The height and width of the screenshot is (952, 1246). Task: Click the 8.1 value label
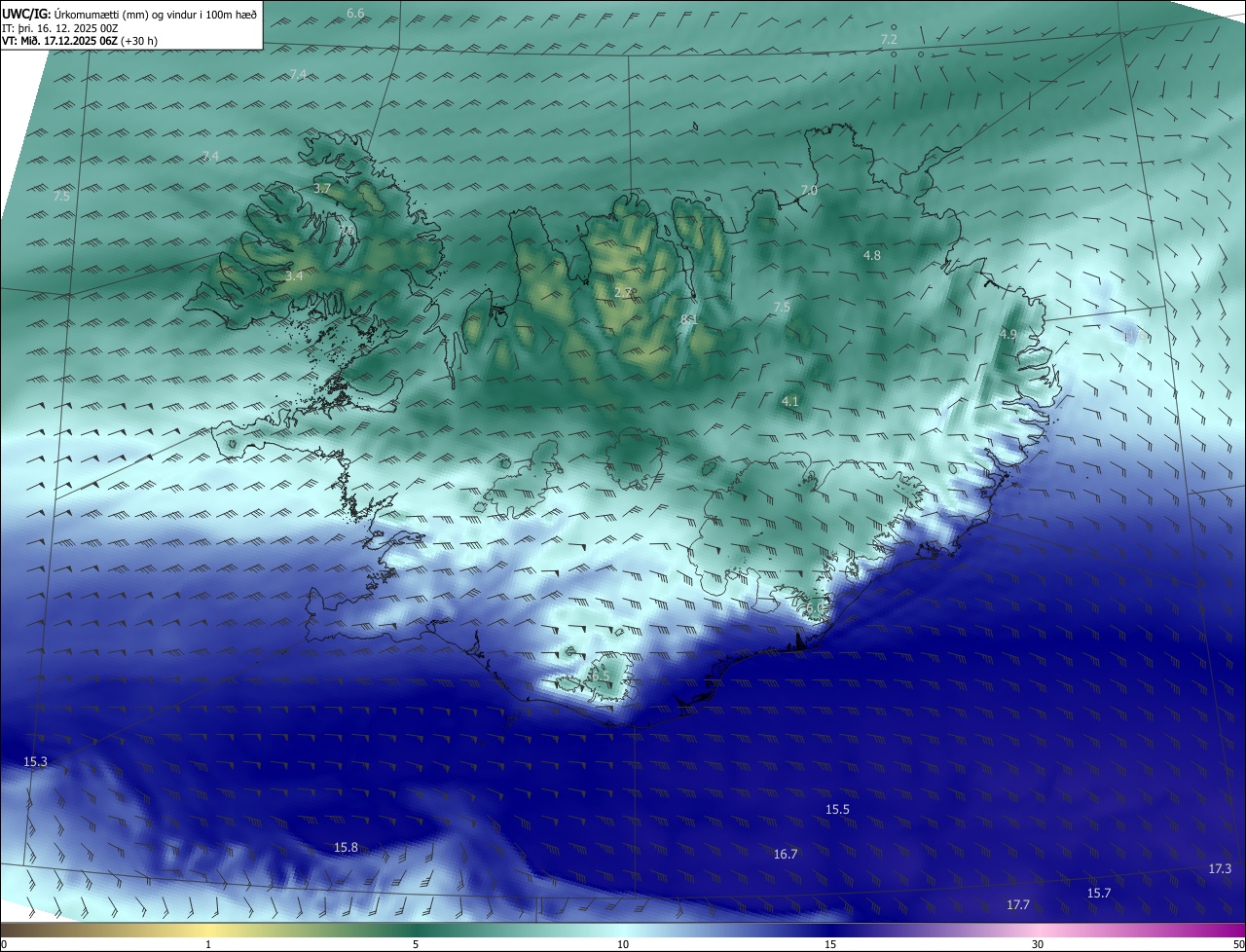(689, 318)
